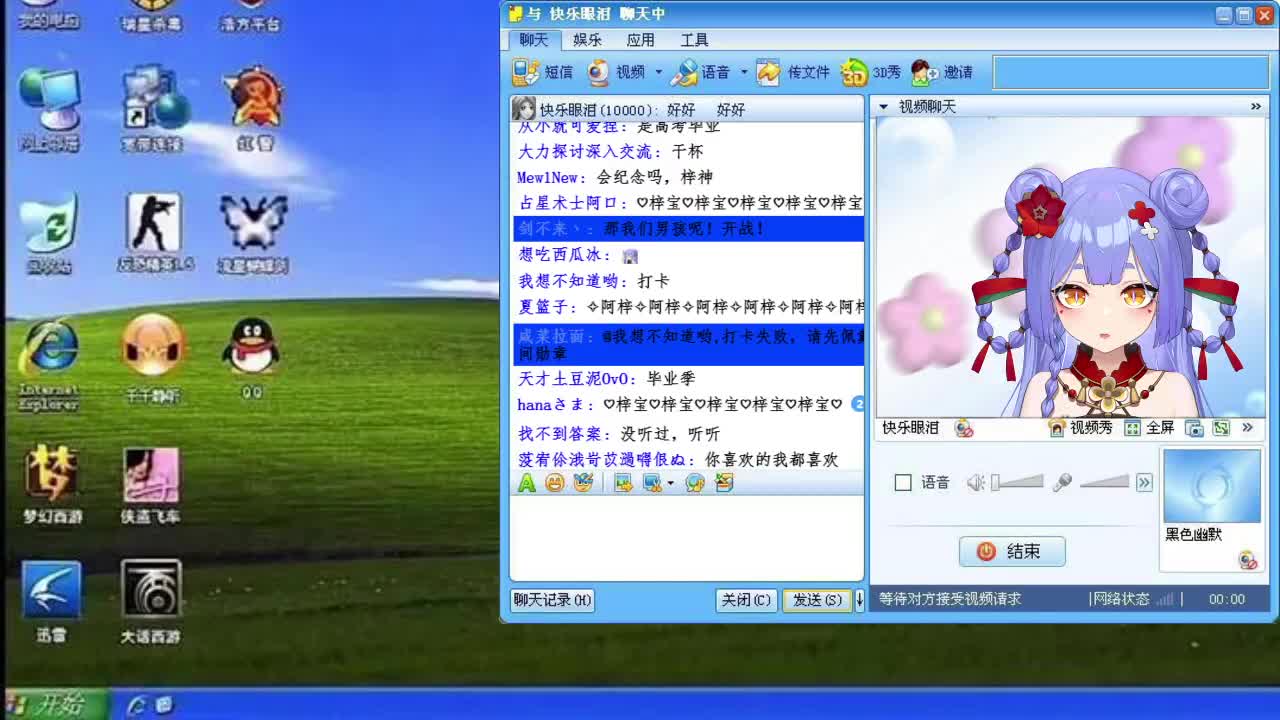Open the butterfly sword game icon
This screenshot has height=720, width=1280.
(254, 233)
